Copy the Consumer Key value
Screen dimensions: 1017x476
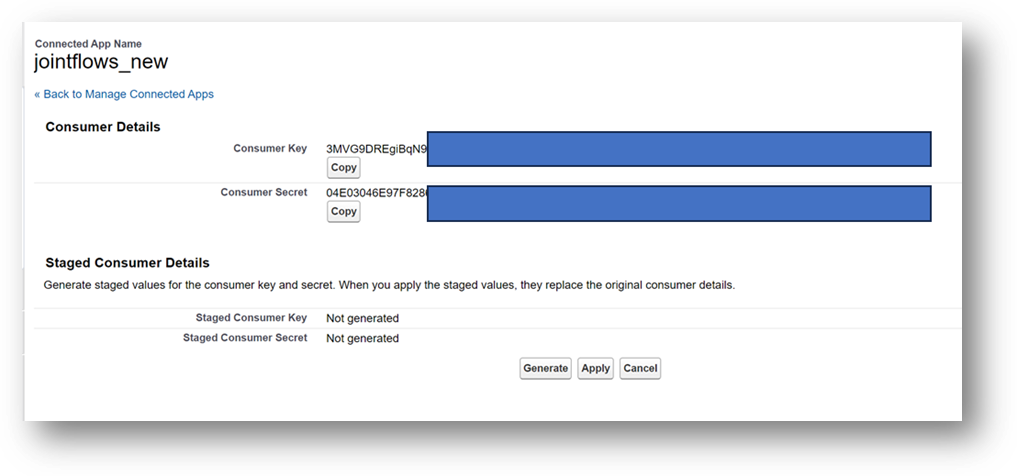tap(343, 168)
